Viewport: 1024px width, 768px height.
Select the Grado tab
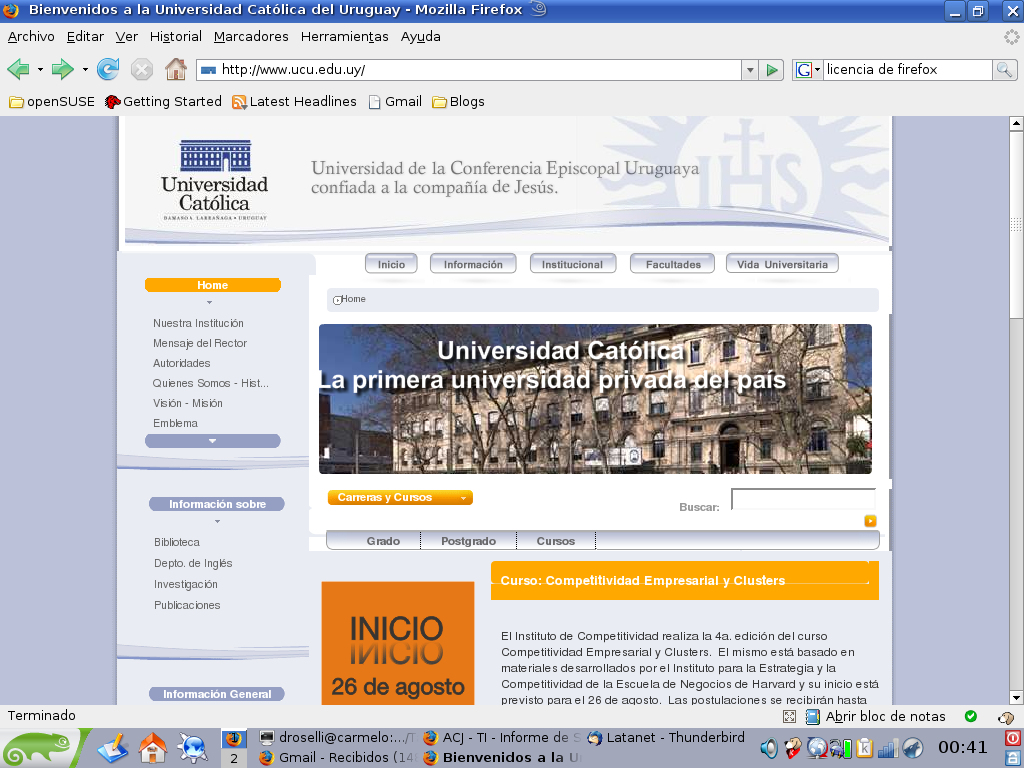click(x=383, y=541)
